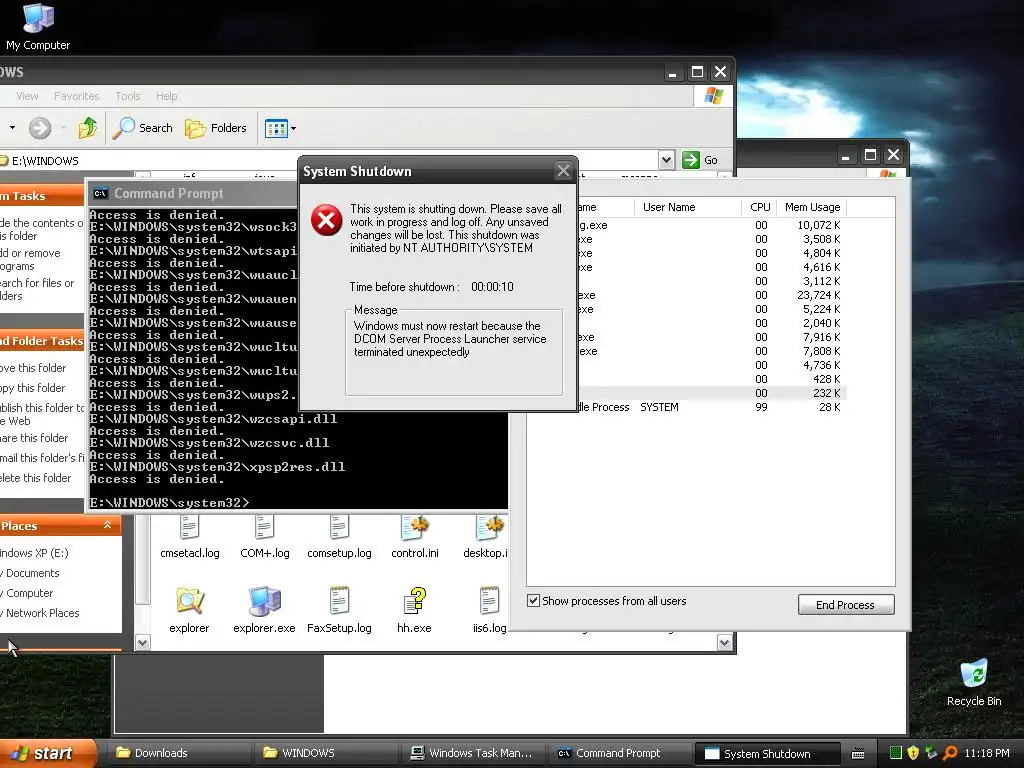
Task: Toggle Show processes from all users
Action: [534, 601]
